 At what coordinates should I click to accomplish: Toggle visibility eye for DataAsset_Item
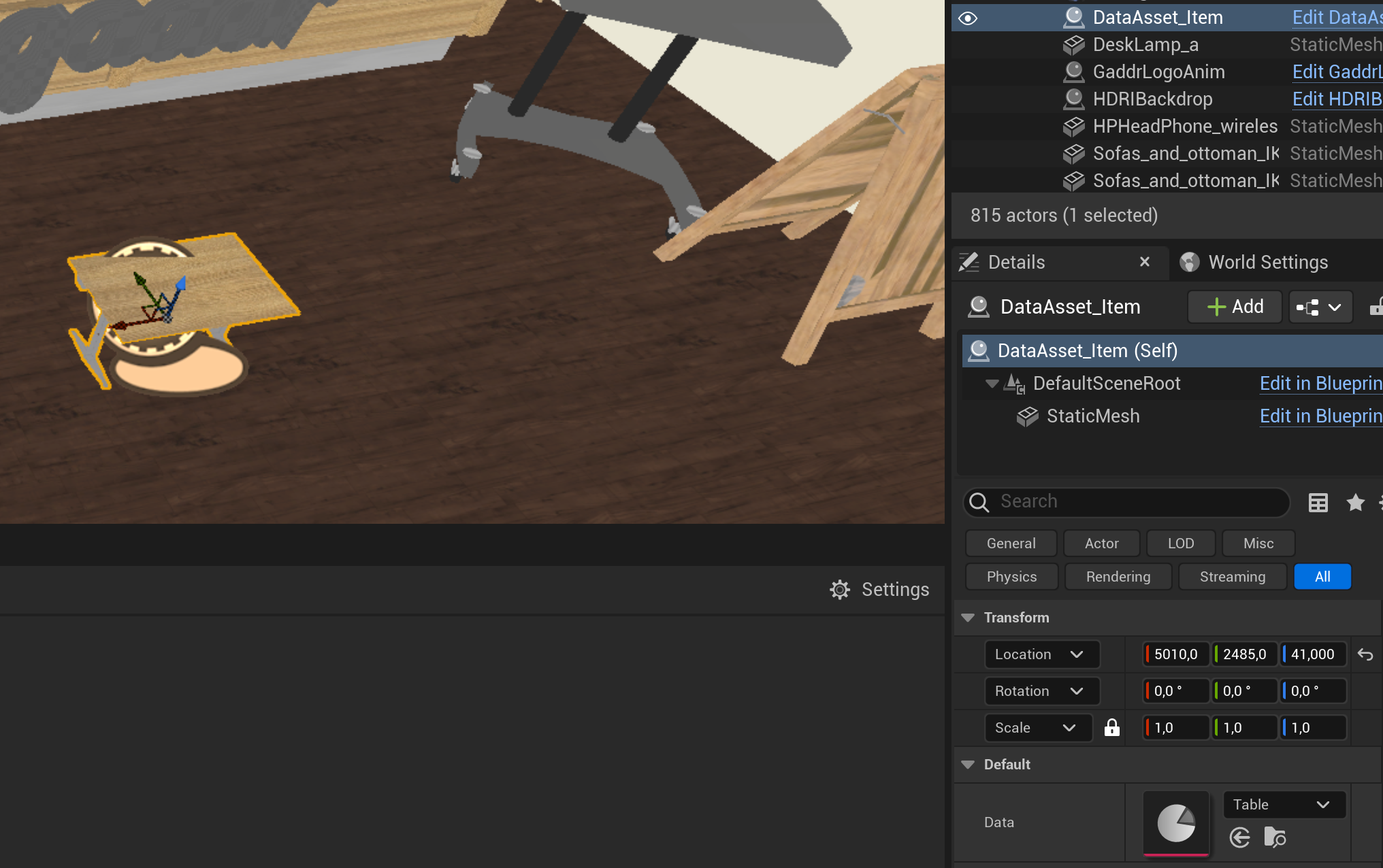[x=968, y=18]
